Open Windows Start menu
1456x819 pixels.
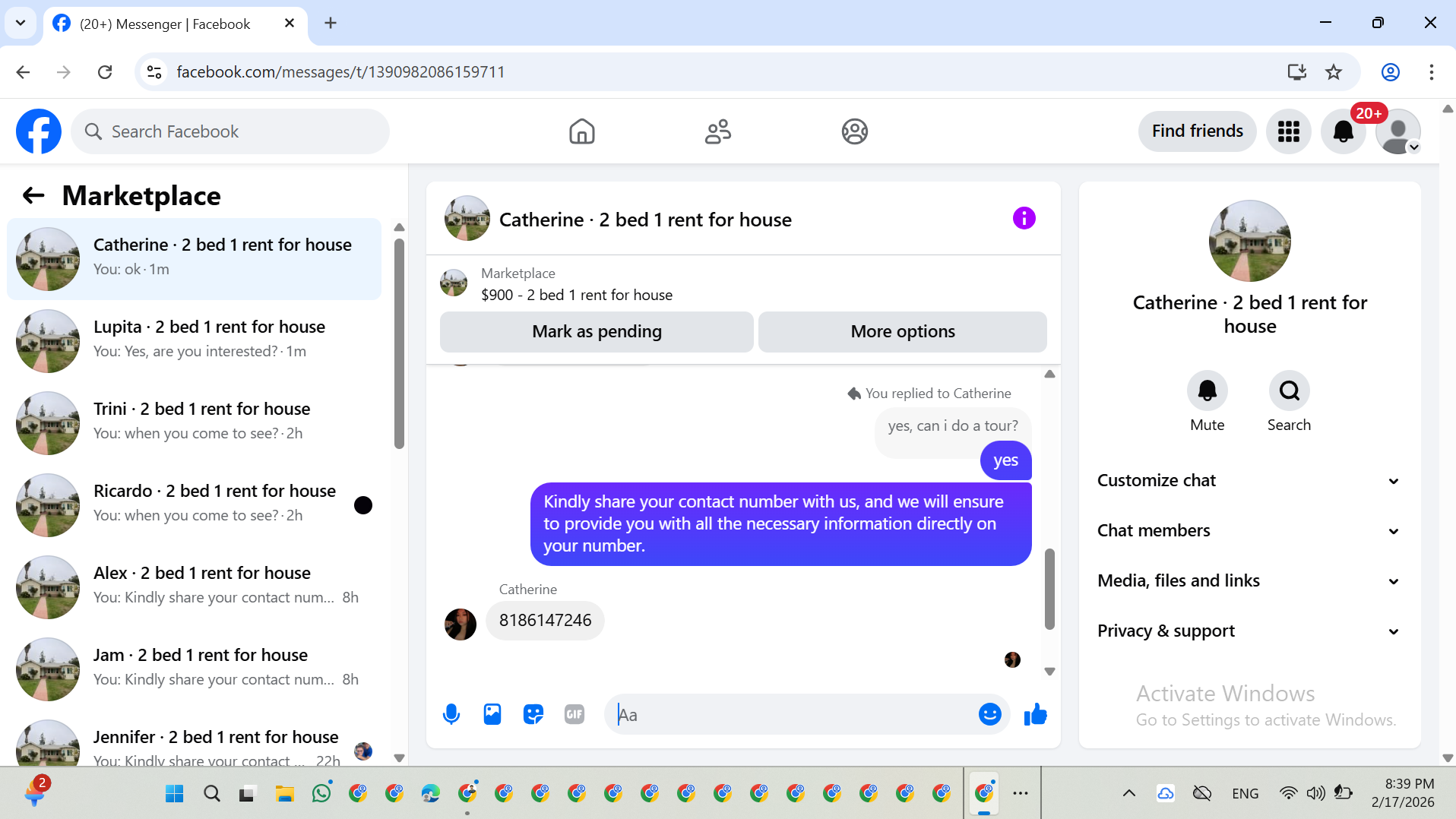(174, 793)
